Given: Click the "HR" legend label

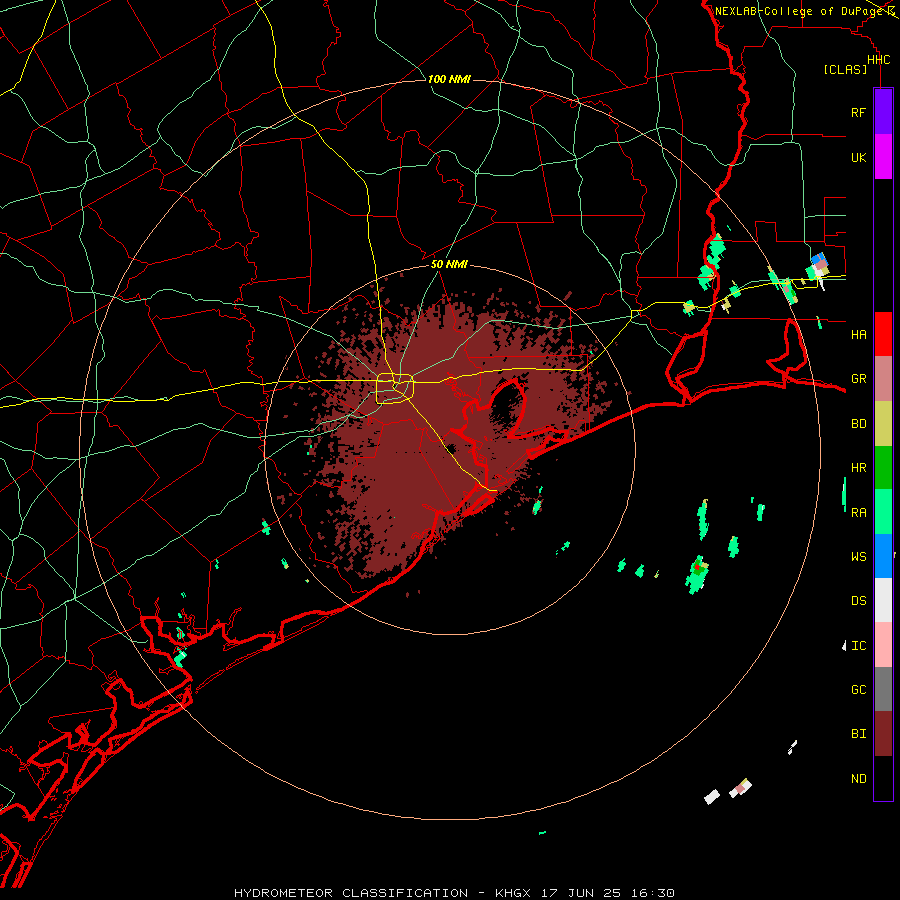Looking at the screenshot, I should point(858,468).
